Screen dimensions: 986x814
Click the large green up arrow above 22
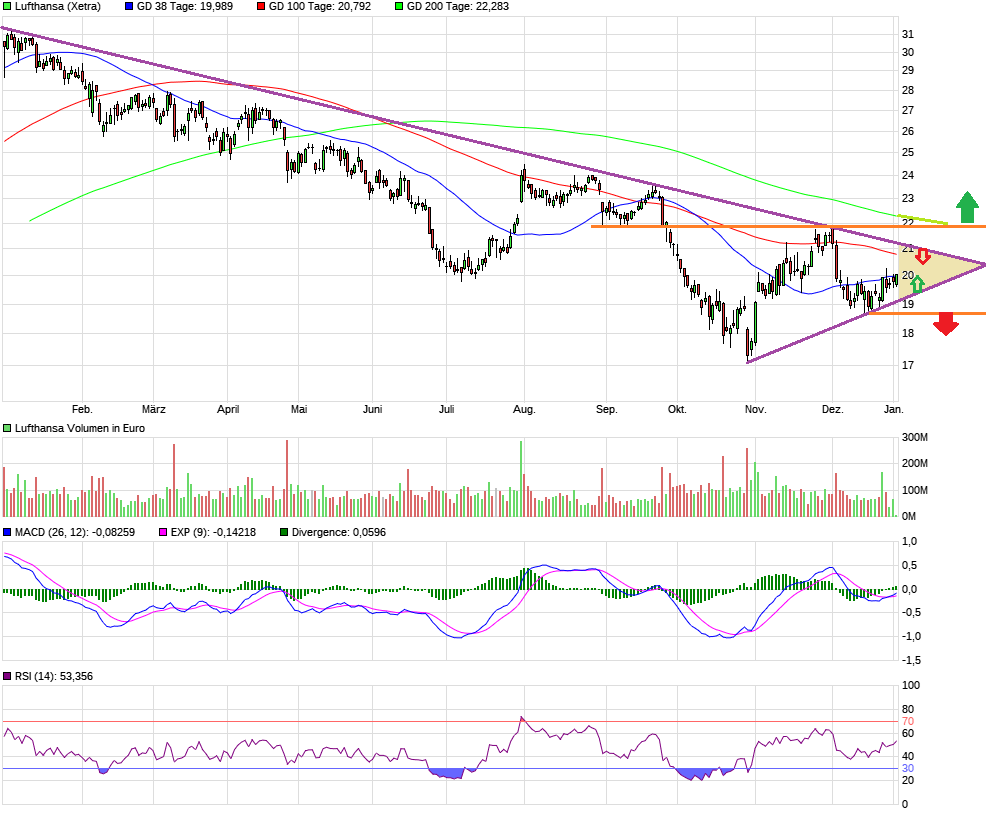coord(967,208)
